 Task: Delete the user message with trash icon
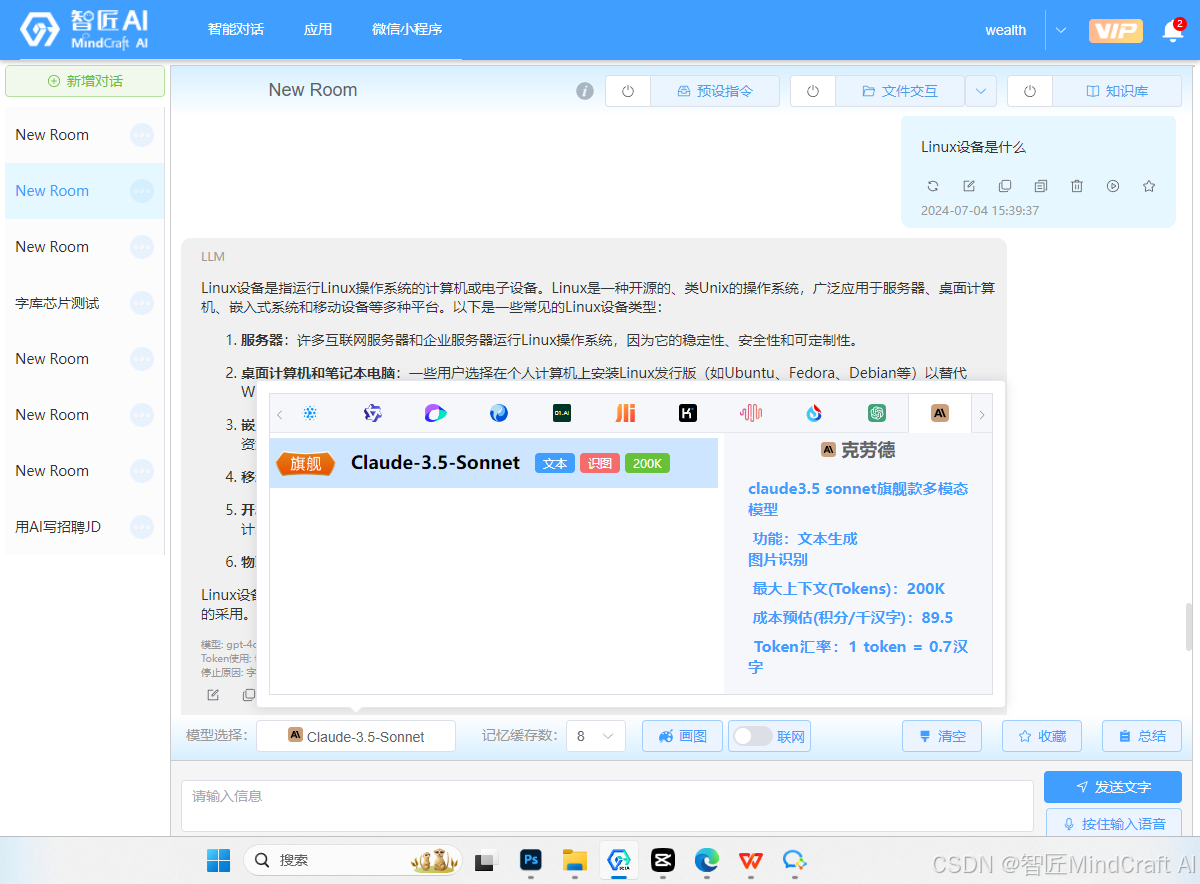coord(1077,186)
